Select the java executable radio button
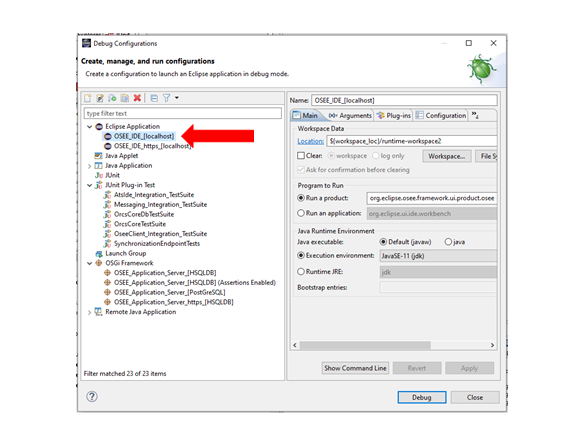Screen dimensions: 586x433 (448, 242)
